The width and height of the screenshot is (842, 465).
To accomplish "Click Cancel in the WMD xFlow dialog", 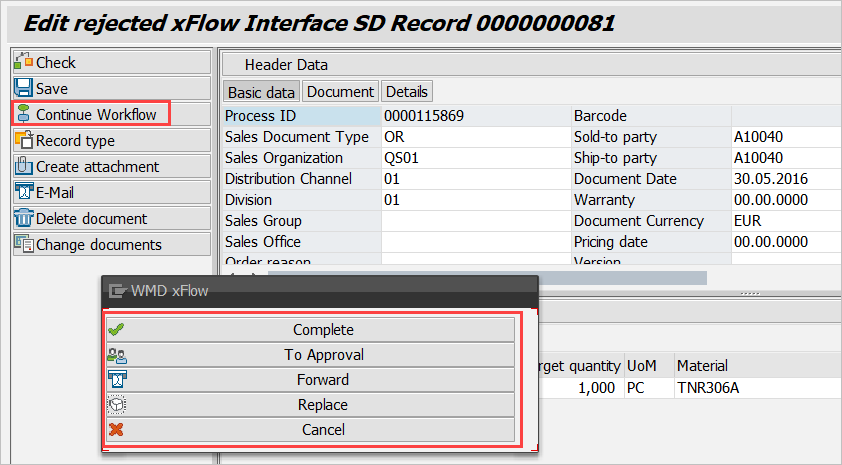I will pos(322,430).
